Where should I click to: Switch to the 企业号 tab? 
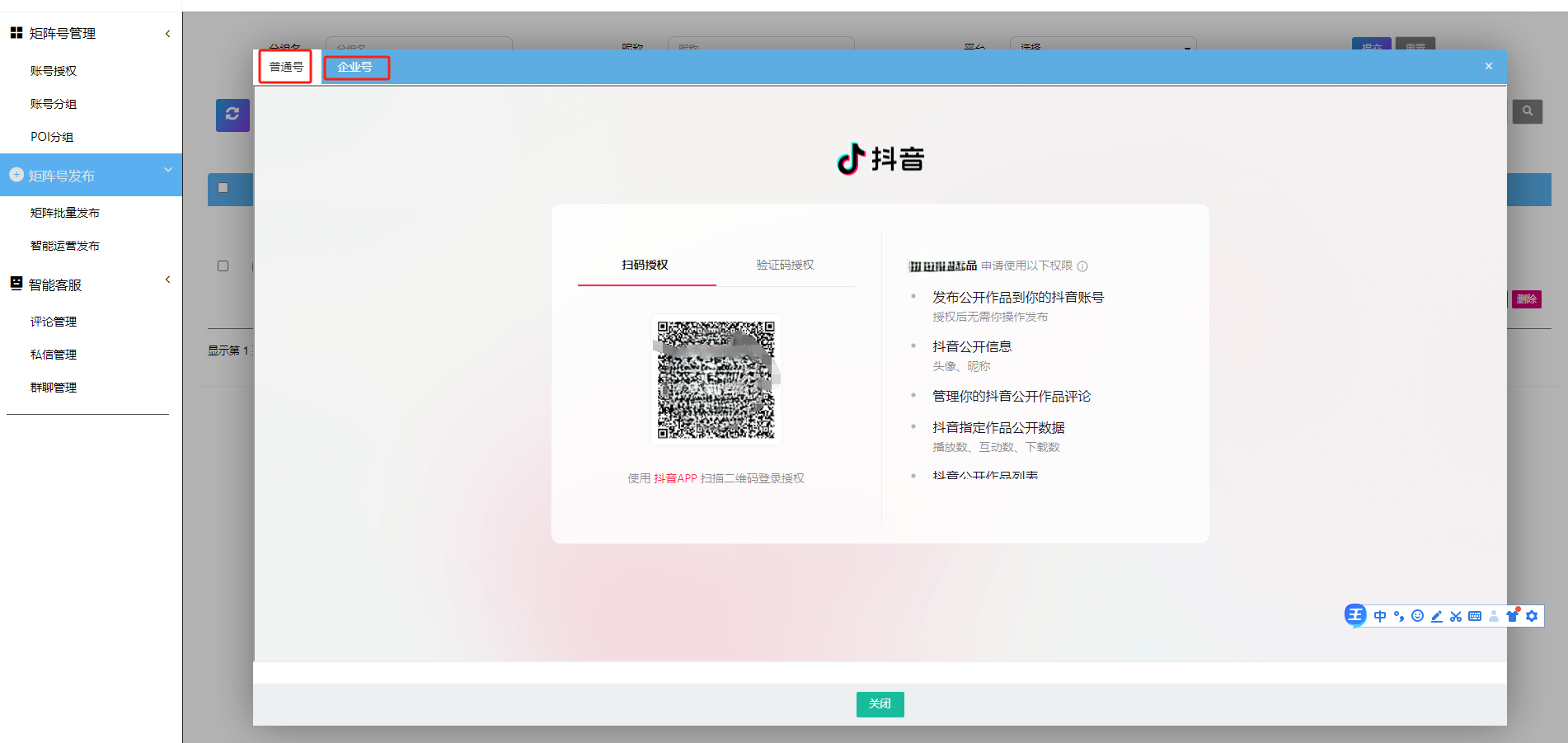pos(355,67)
